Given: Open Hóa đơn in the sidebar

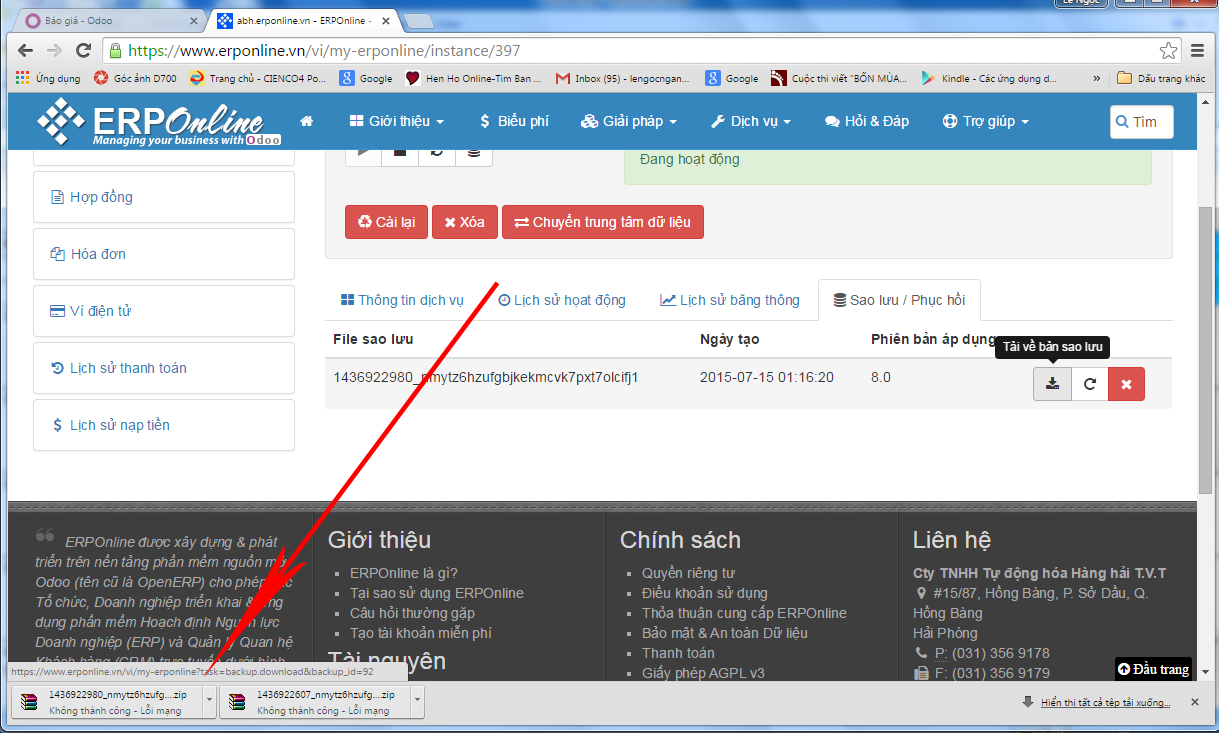Looking at the screenshot, I should click(x=164, y=254).
